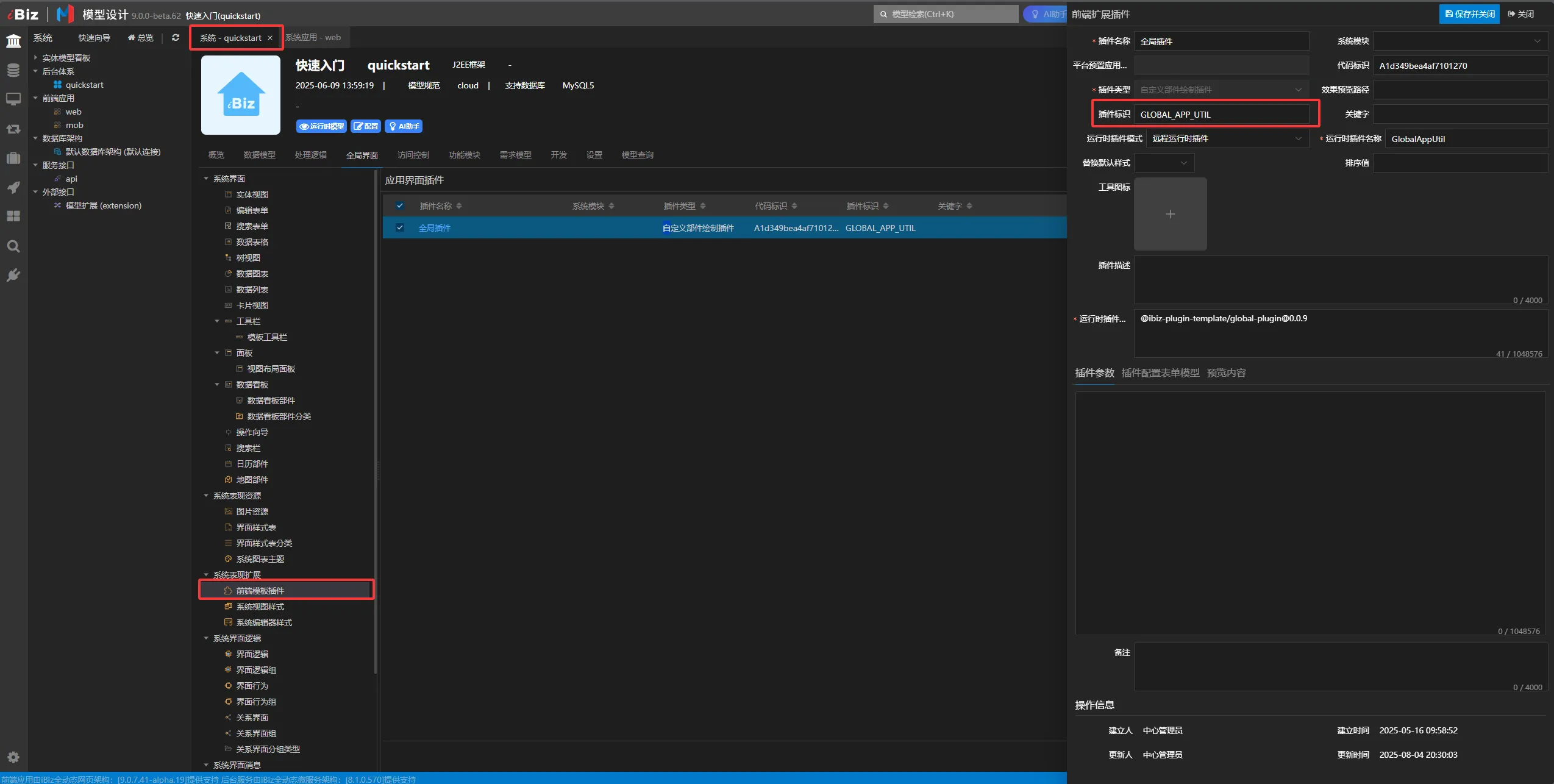Open the 运行时插件模式 dropdown
This screenshot has height=784, width=1554.
pos(1227,139)
